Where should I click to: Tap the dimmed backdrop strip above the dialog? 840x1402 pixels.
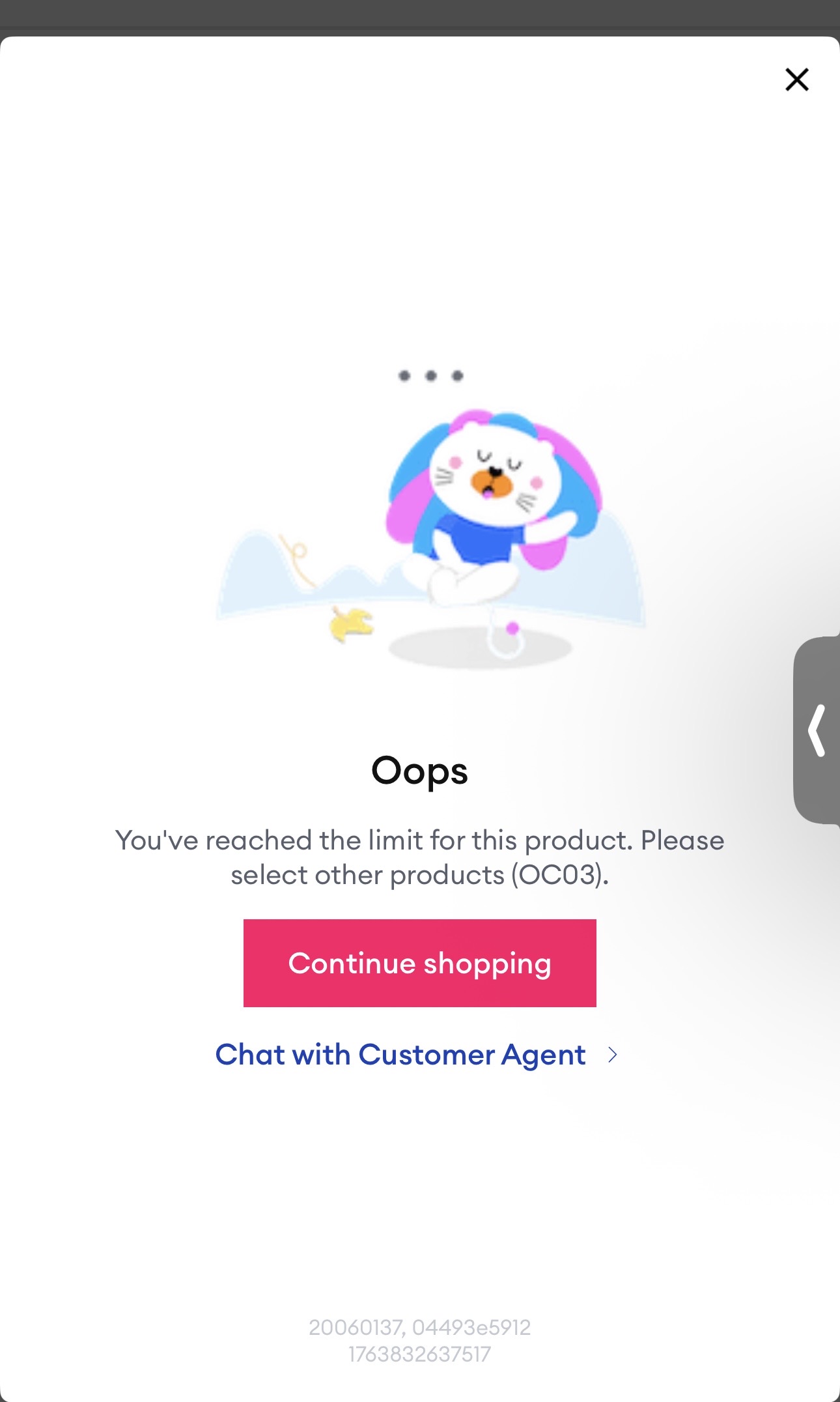point(420,18)
